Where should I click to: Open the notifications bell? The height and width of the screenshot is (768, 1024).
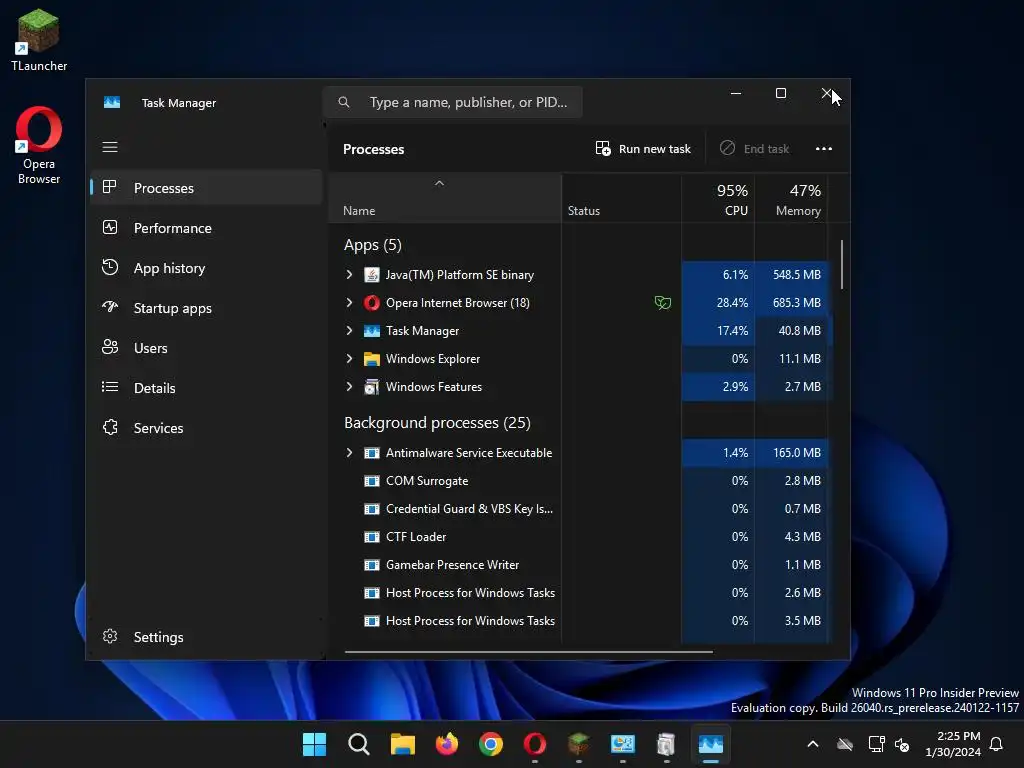(x=996, y=744)
